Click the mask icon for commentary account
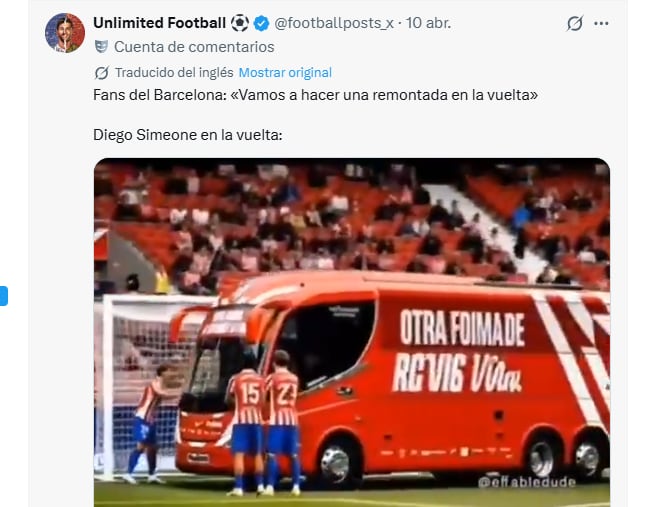Image resolution: width=647 pixels, height=507 pixels. point(101,47)
